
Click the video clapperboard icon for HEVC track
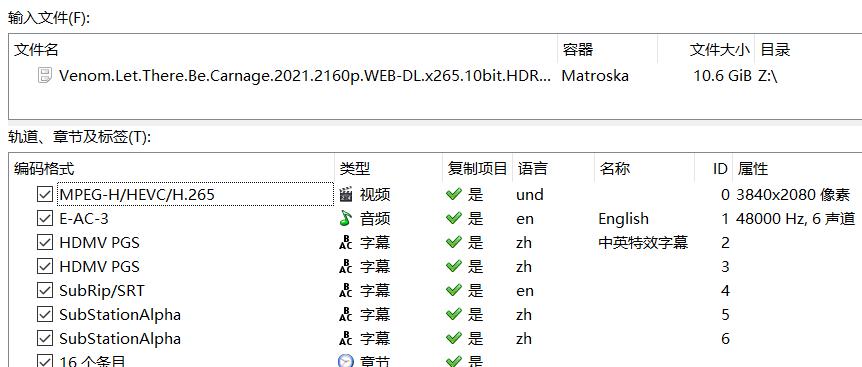[x=345, y=194]
